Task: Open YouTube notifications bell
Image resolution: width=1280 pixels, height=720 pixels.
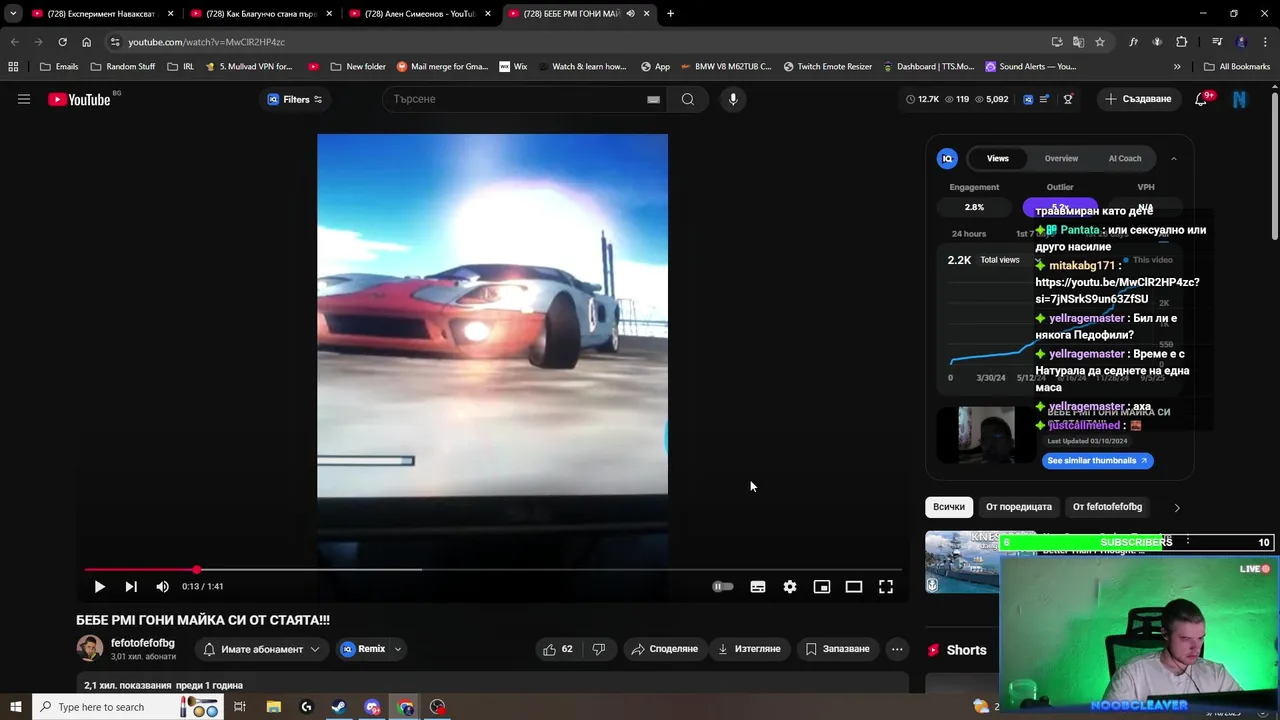Action: [1201, 99]
